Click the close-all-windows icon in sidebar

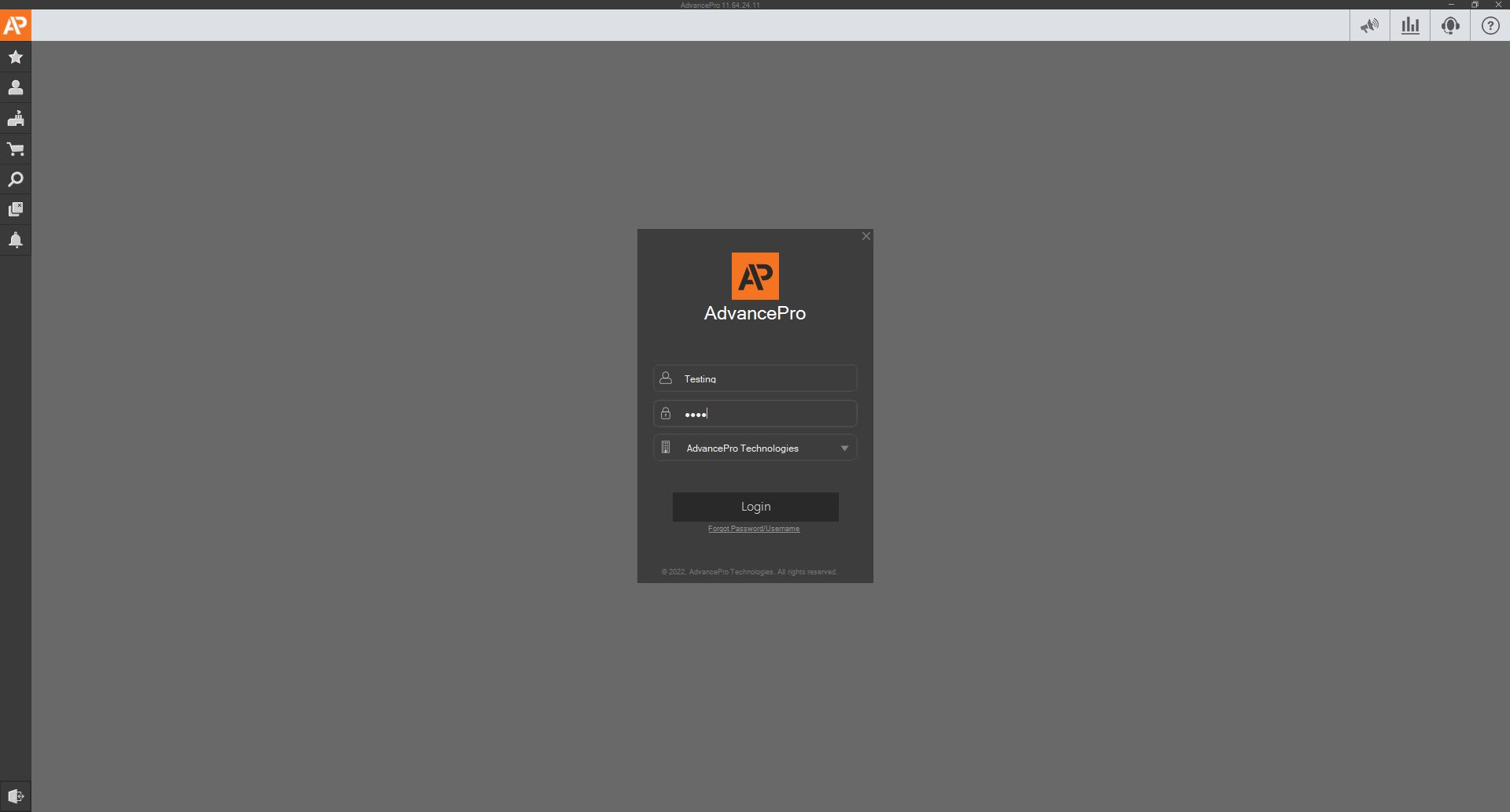click(16, 209)
